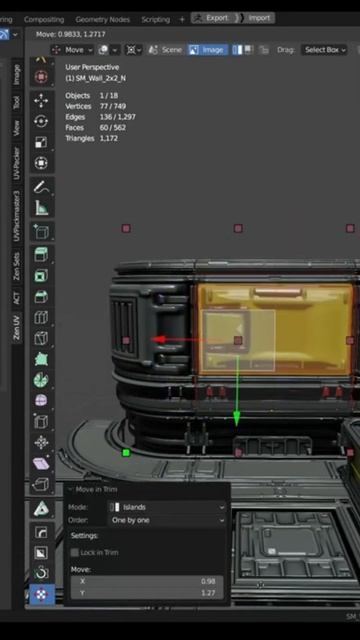Activate the highlighted Zen UV transform tool
360x640 pixels.
click(41, 594)
